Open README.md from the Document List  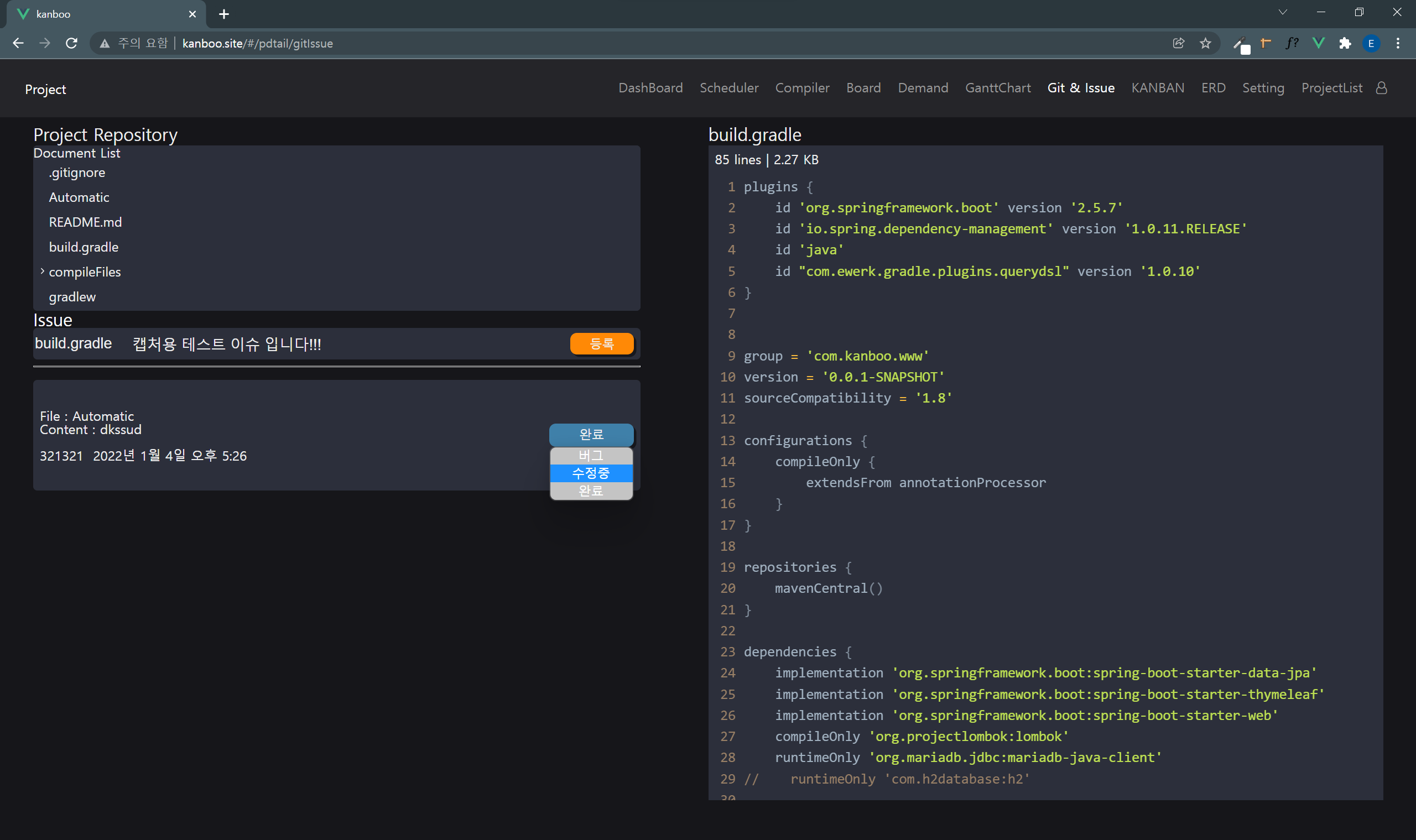point(86,222)
